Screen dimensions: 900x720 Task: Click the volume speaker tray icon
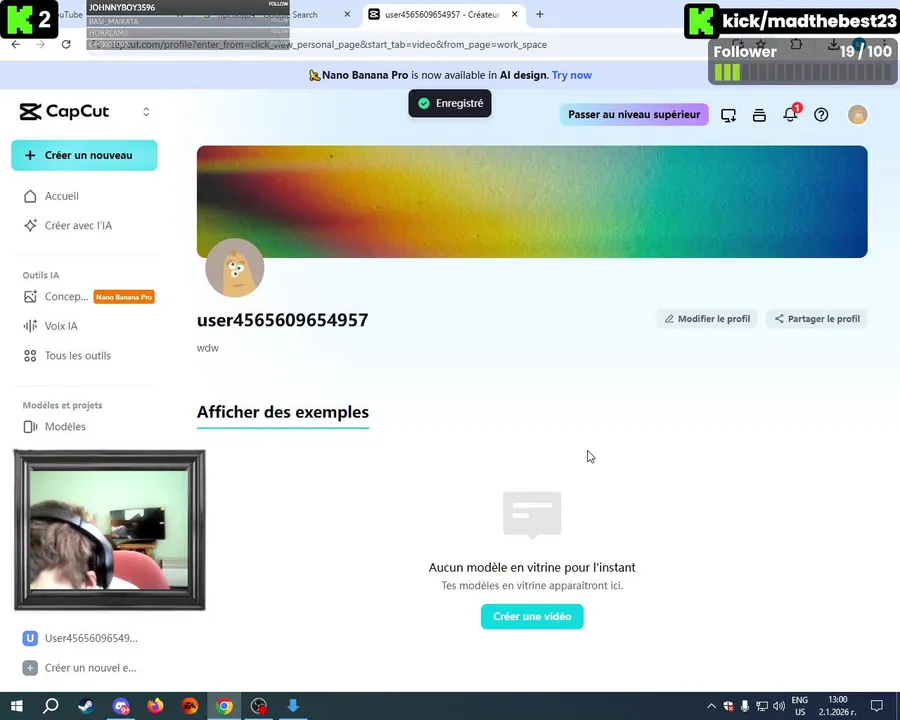click(779, 706)
